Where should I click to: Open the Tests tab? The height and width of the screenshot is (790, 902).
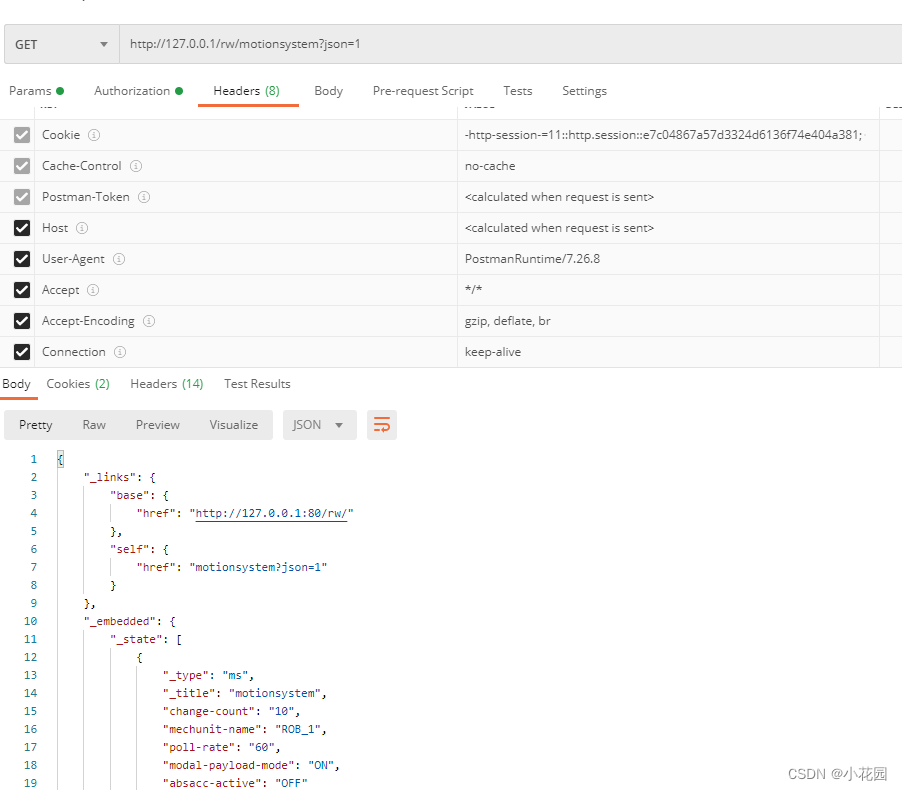point(518,91)
